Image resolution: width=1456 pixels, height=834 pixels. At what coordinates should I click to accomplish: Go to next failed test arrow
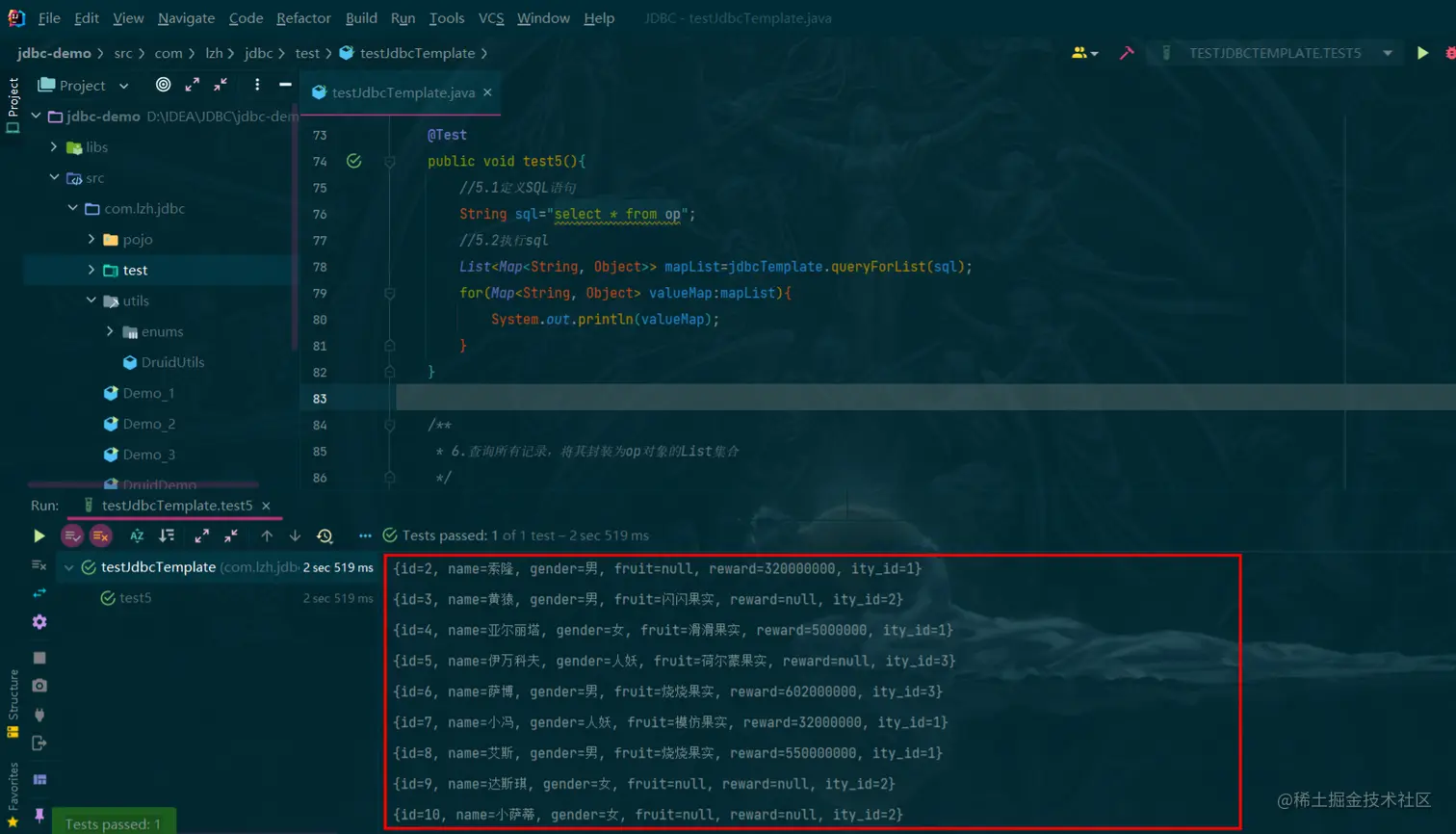[x=295, y=535]
